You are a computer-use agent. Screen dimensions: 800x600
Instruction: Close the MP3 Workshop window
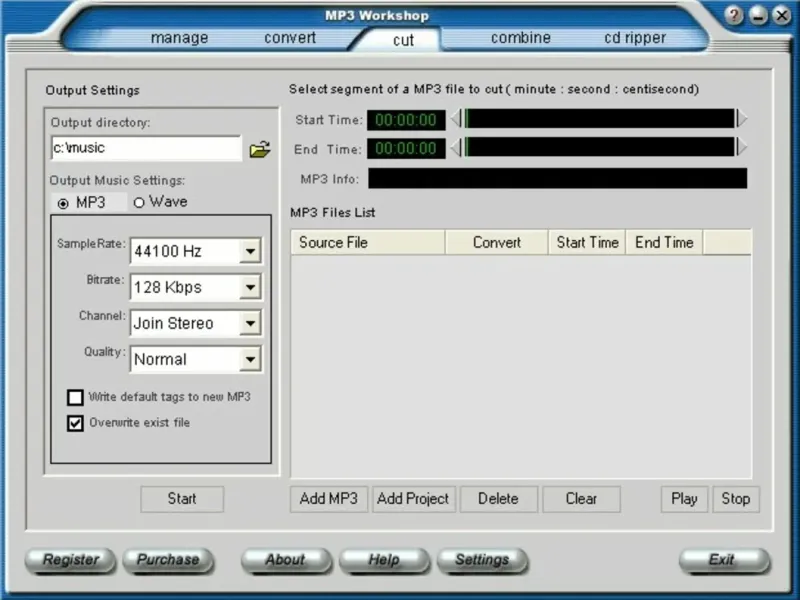pyautogui.click(x=782, y=16)
